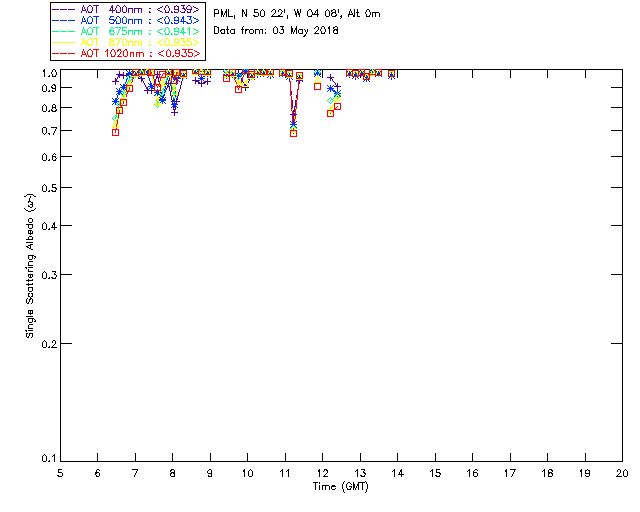Viewport: 640px width, 512px height.
Task: Click the x-axis tick label 12
Action: click(x=322, y=472)
